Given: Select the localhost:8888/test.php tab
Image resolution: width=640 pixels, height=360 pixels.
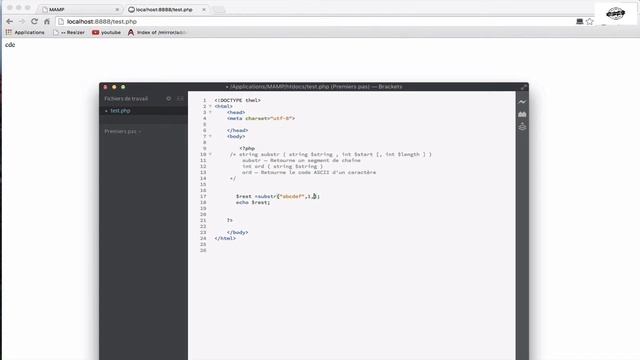Looking at the screenshot, I should [165, 9].
